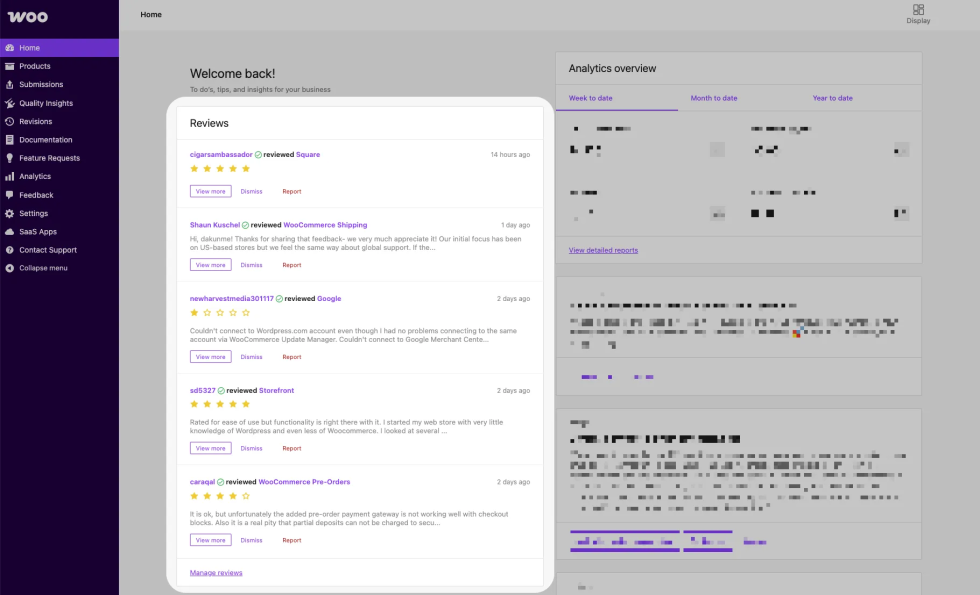This screenshot has width=980, height=595.
Task: Report the Shaun Kuschel review
Action: click(x=292, y=265)
